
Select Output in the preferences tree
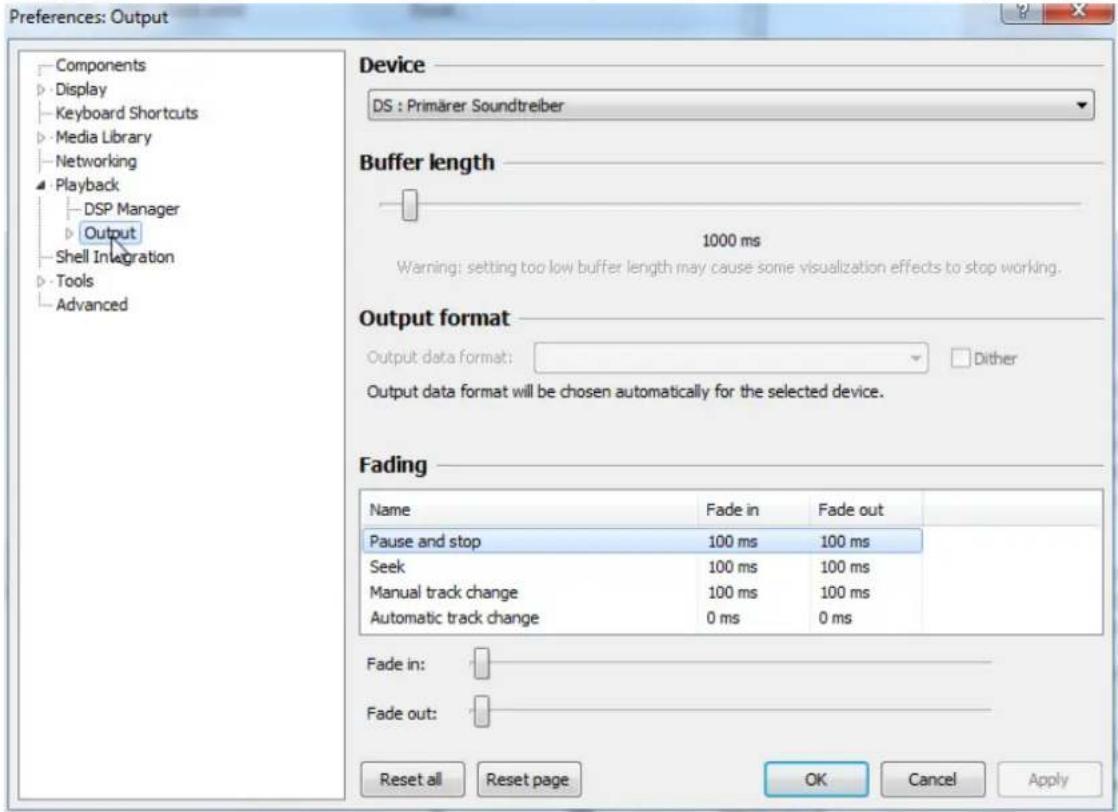point(110,233)
